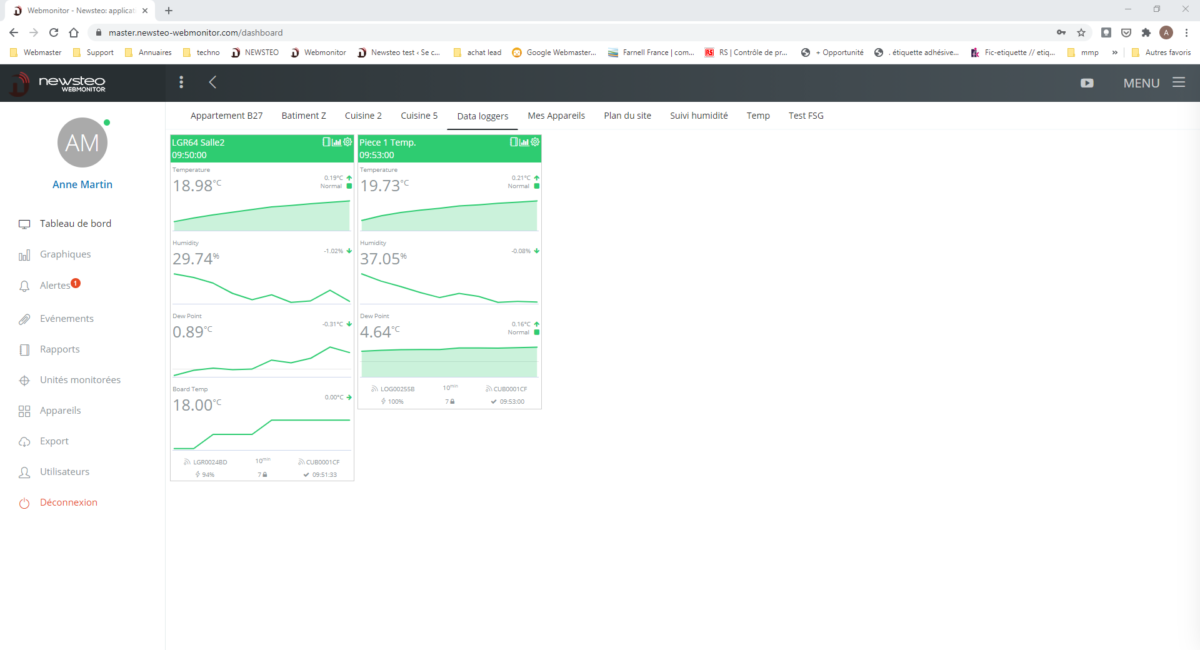Click 37.05% humidity value

[x=384, y=259]
